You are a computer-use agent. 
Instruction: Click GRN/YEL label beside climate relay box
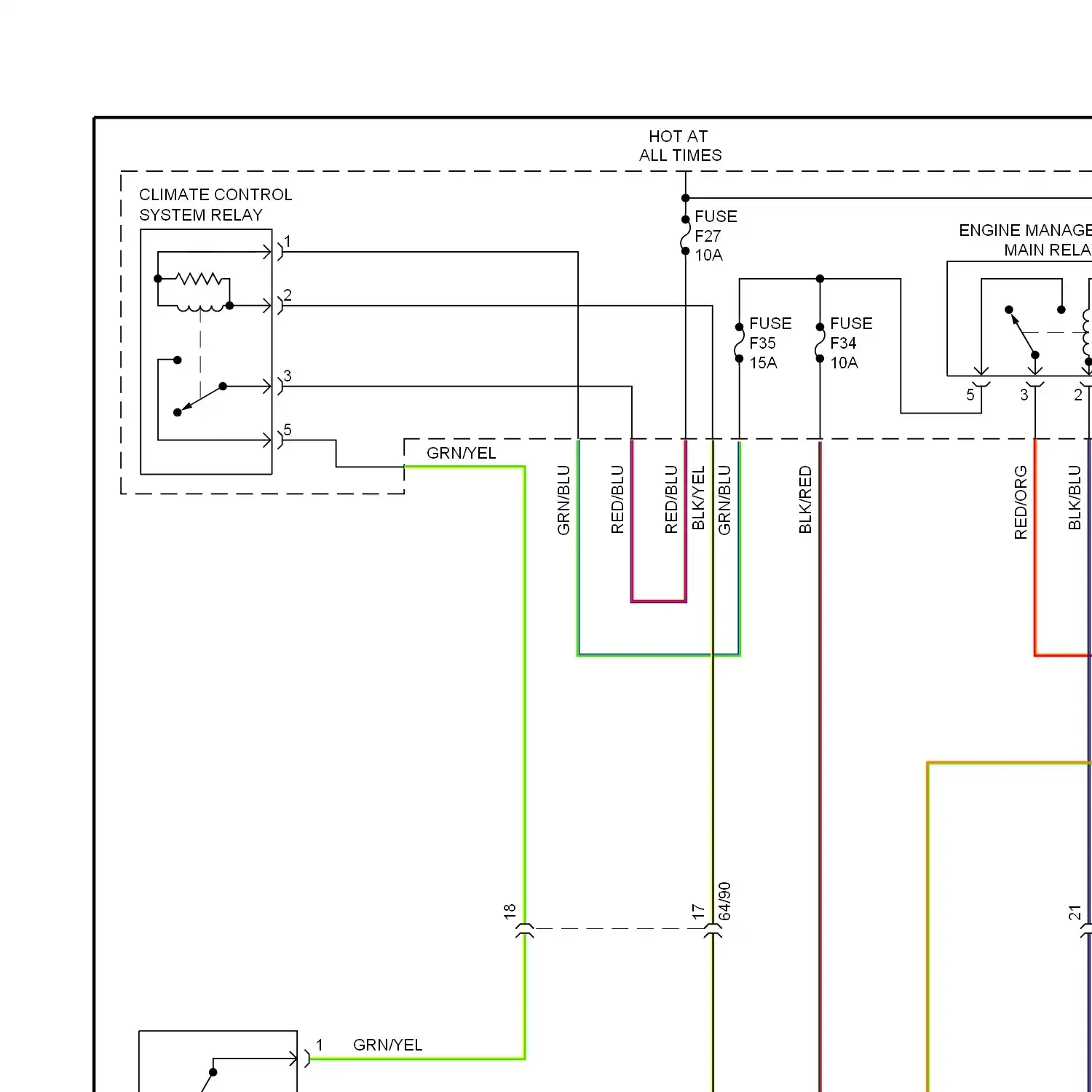(x=461, y=453)
